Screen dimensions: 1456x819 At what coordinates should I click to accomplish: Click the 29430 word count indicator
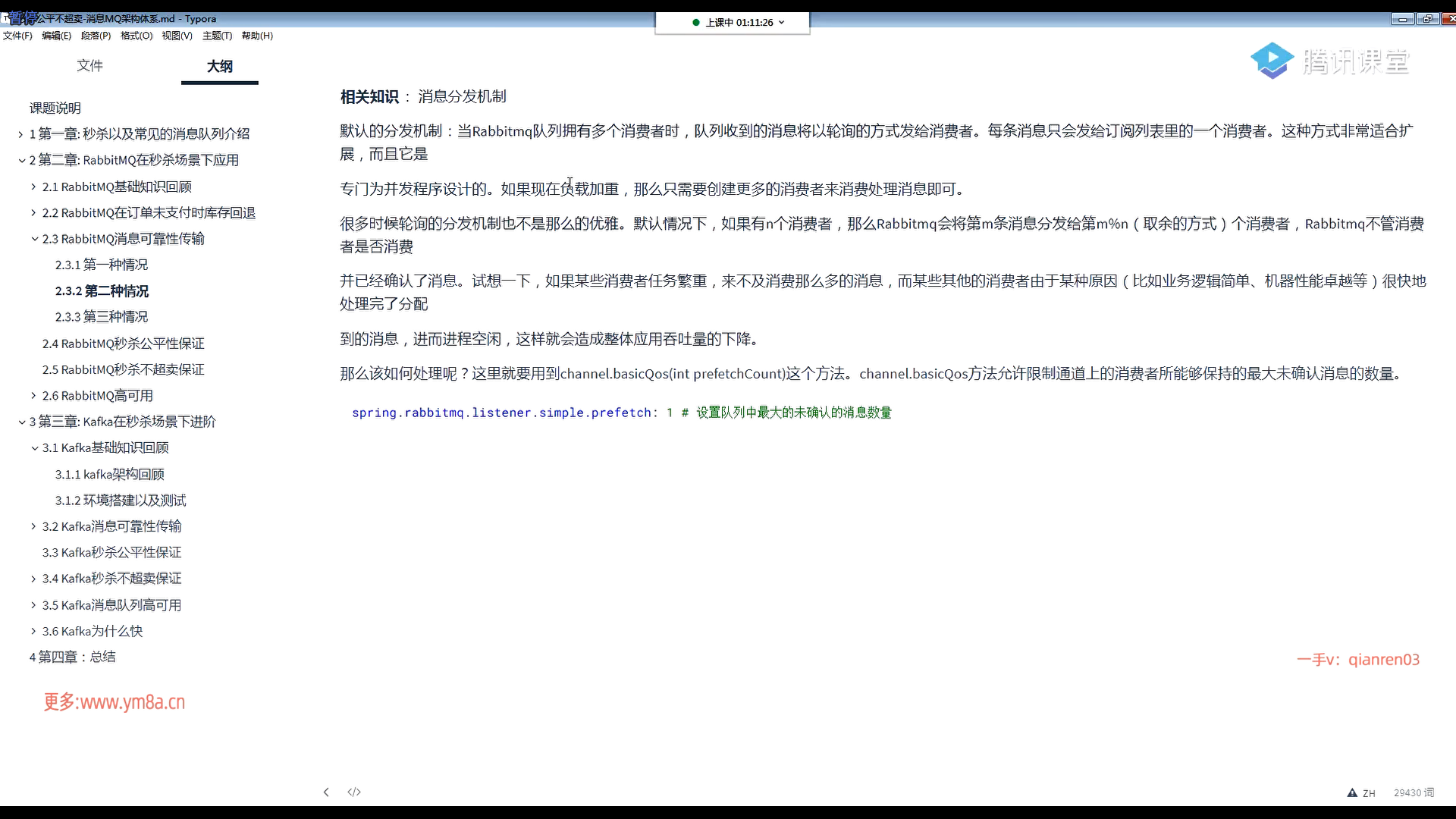click(1414, 792)
